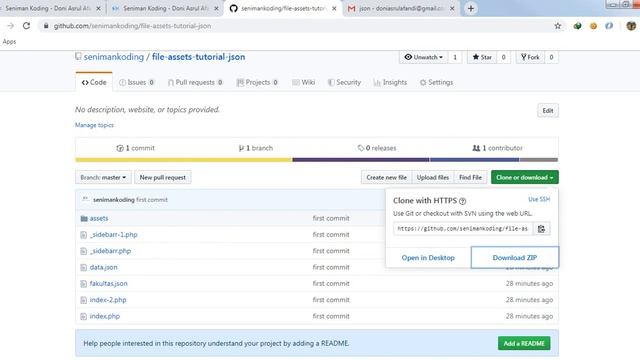The height and width of the screenshot is (360, 640).
Task: Open the file-assets-tutorial-json repository link
Action: pyautogui.click(x=198, y=57)
